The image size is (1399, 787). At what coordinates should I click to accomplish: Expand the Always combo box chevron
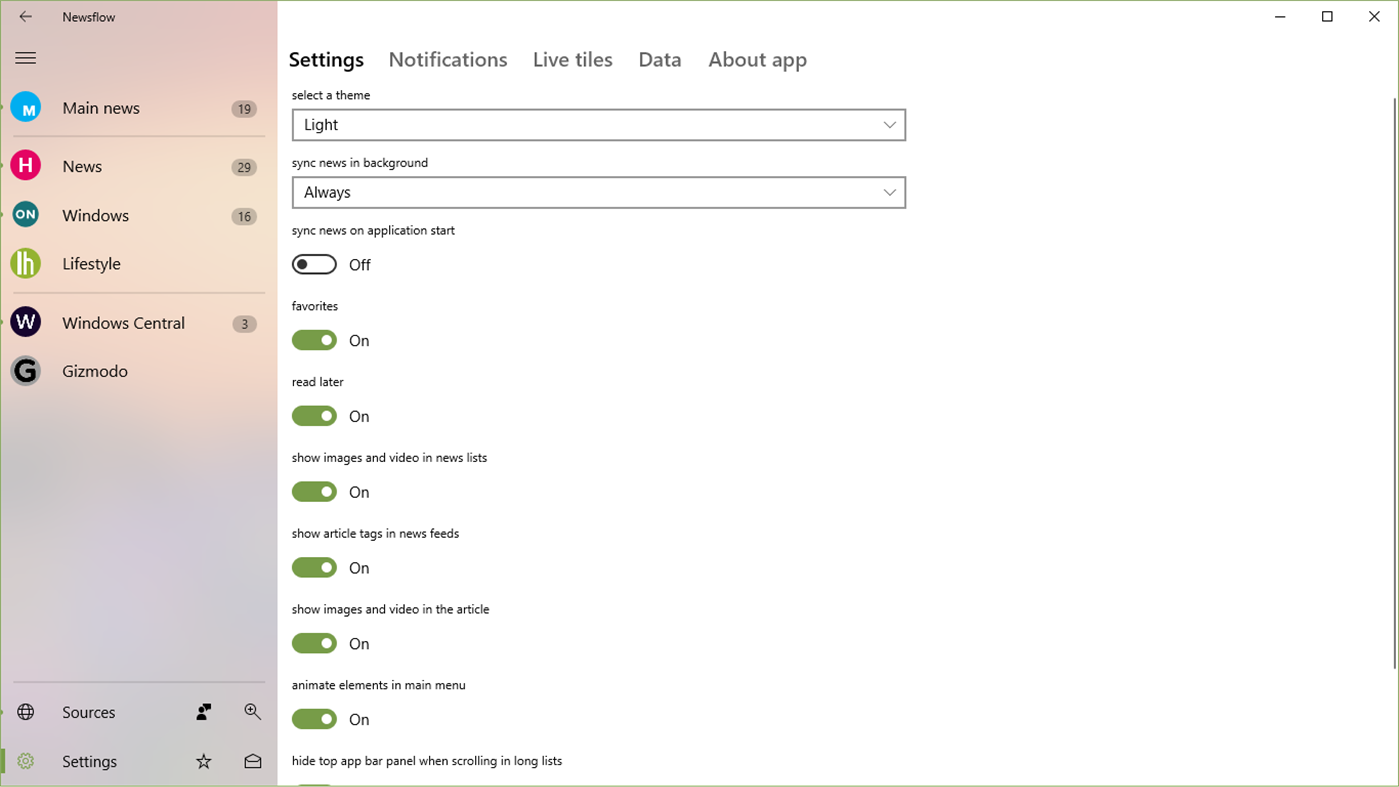coord(888,192)
